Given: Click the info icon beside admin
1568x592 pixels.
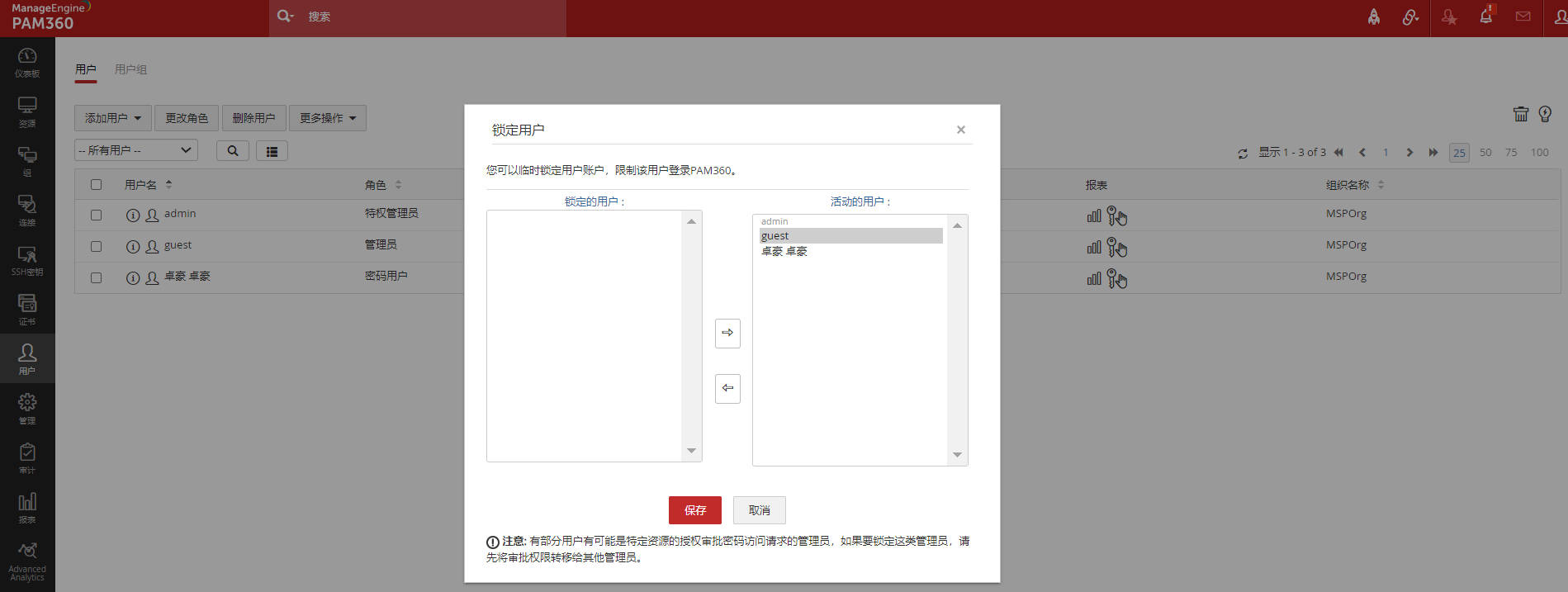Looking at the screenshot, I should tap(132, 215).
